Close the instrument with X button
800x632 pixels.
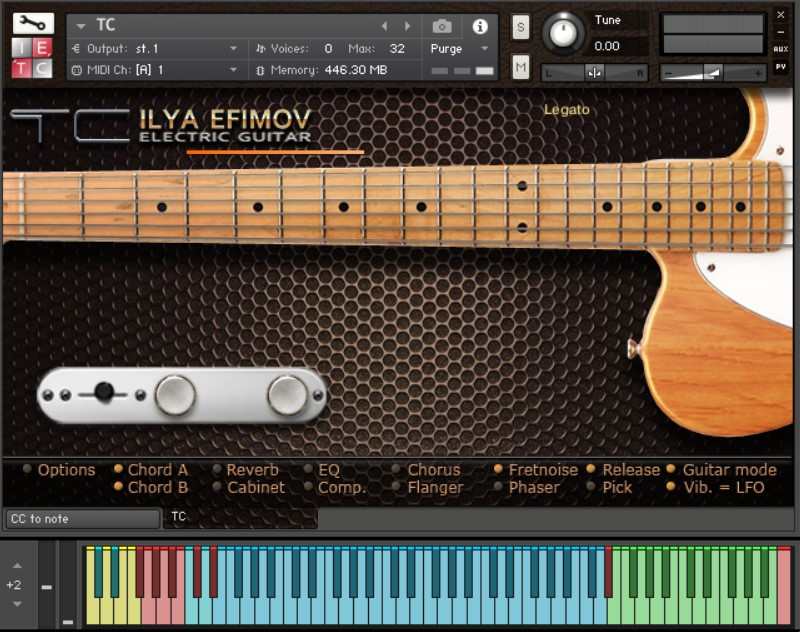click(781, 15)
